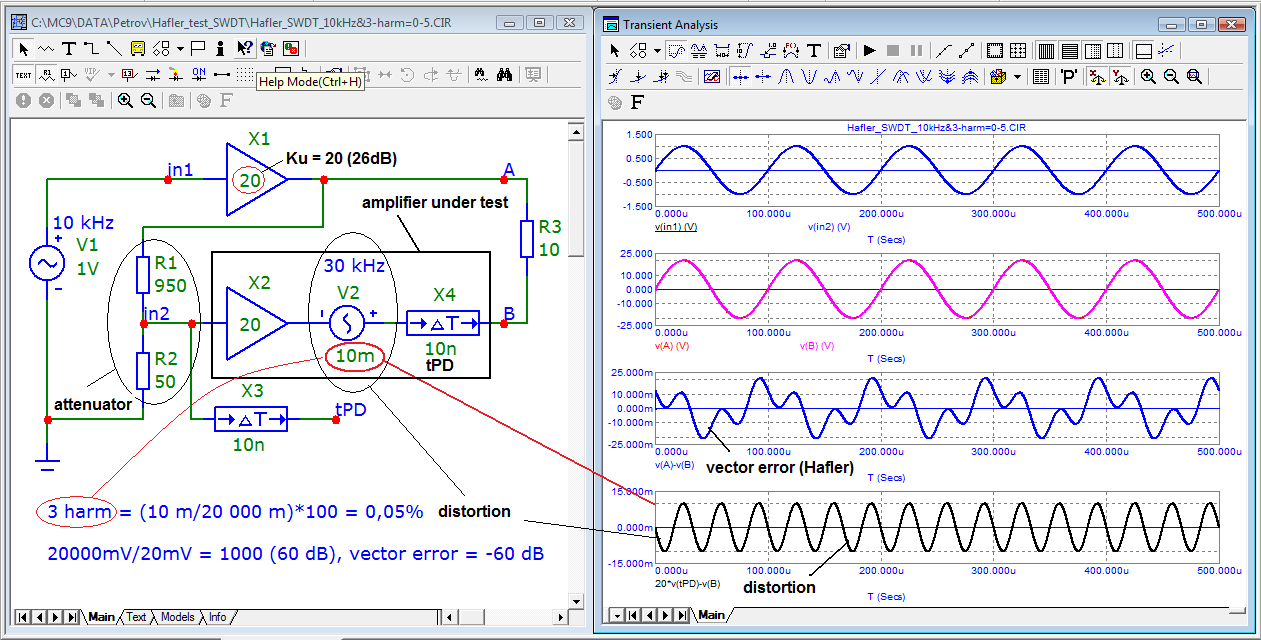Choose the Text mode T tool in schematic toolbar
The width and height of the screenshot is (1261, 640).
coord(69,48)
